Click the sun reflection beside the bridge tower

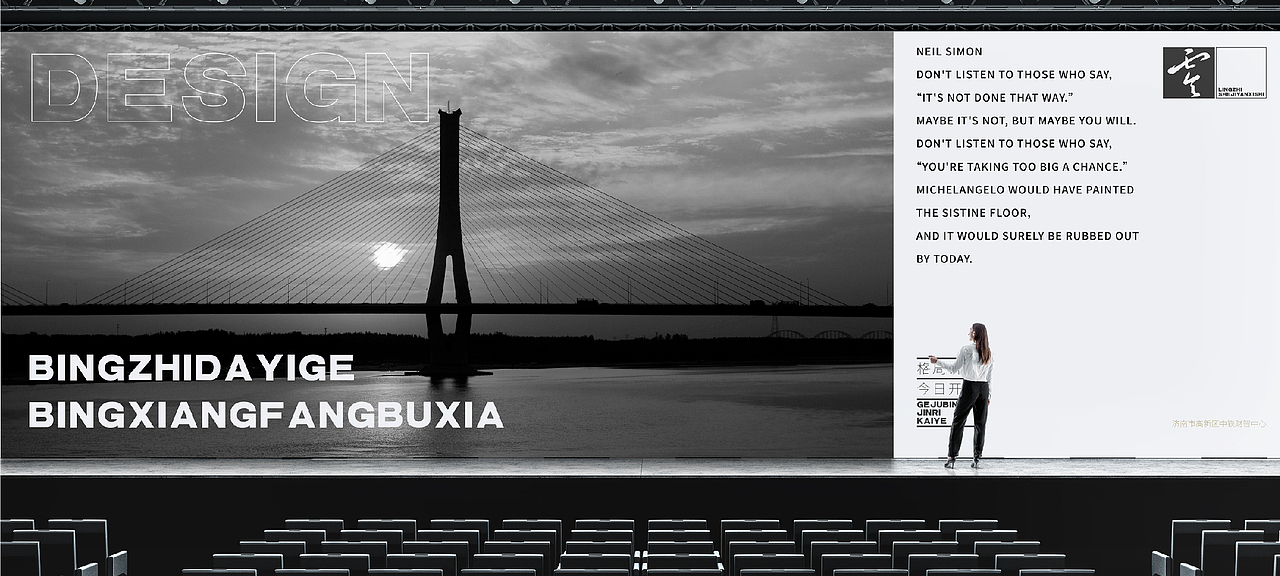tap(388, 255)
